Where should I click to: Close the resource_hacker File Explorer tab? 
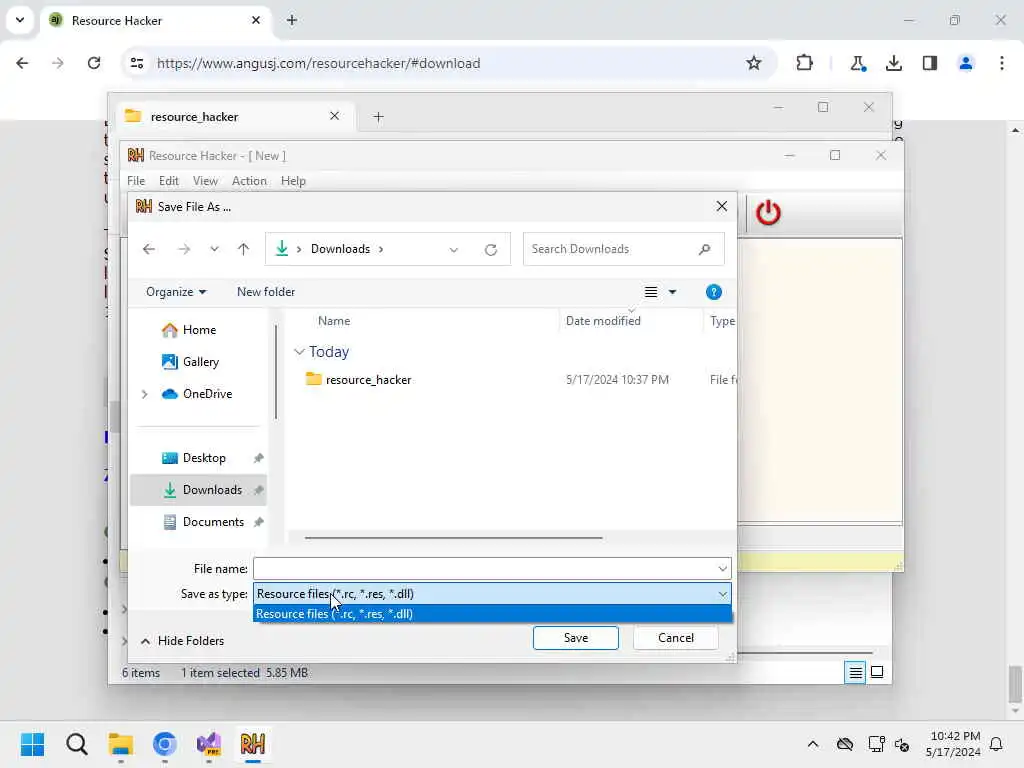tap(334, 116)
